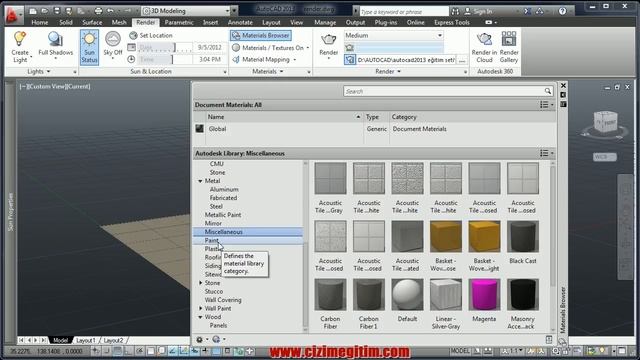Switch to the Home ribbon tab
This screenshot has width=640, height=360.
click(x=40, y=22)
